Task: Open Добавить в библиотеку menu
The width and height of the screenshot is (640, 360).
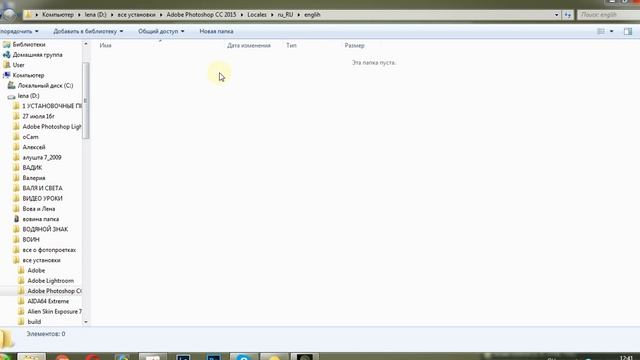Action: [88, 31]
